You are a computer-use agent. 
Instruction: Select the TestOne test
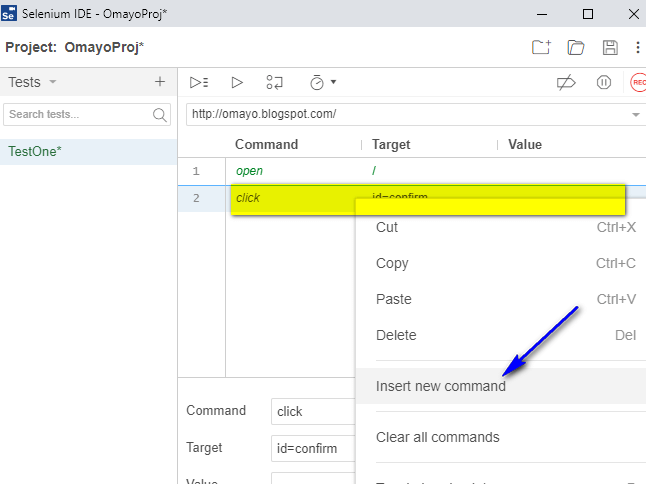[89, 152]
